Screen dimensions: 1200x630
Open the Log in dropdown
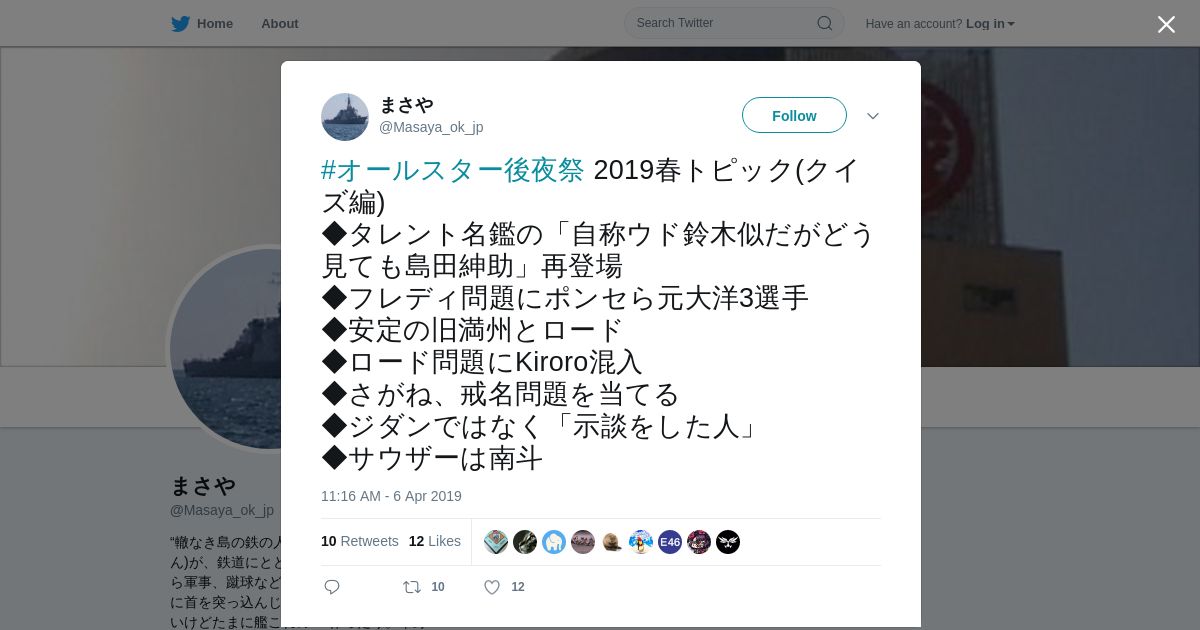pos(990,24)
